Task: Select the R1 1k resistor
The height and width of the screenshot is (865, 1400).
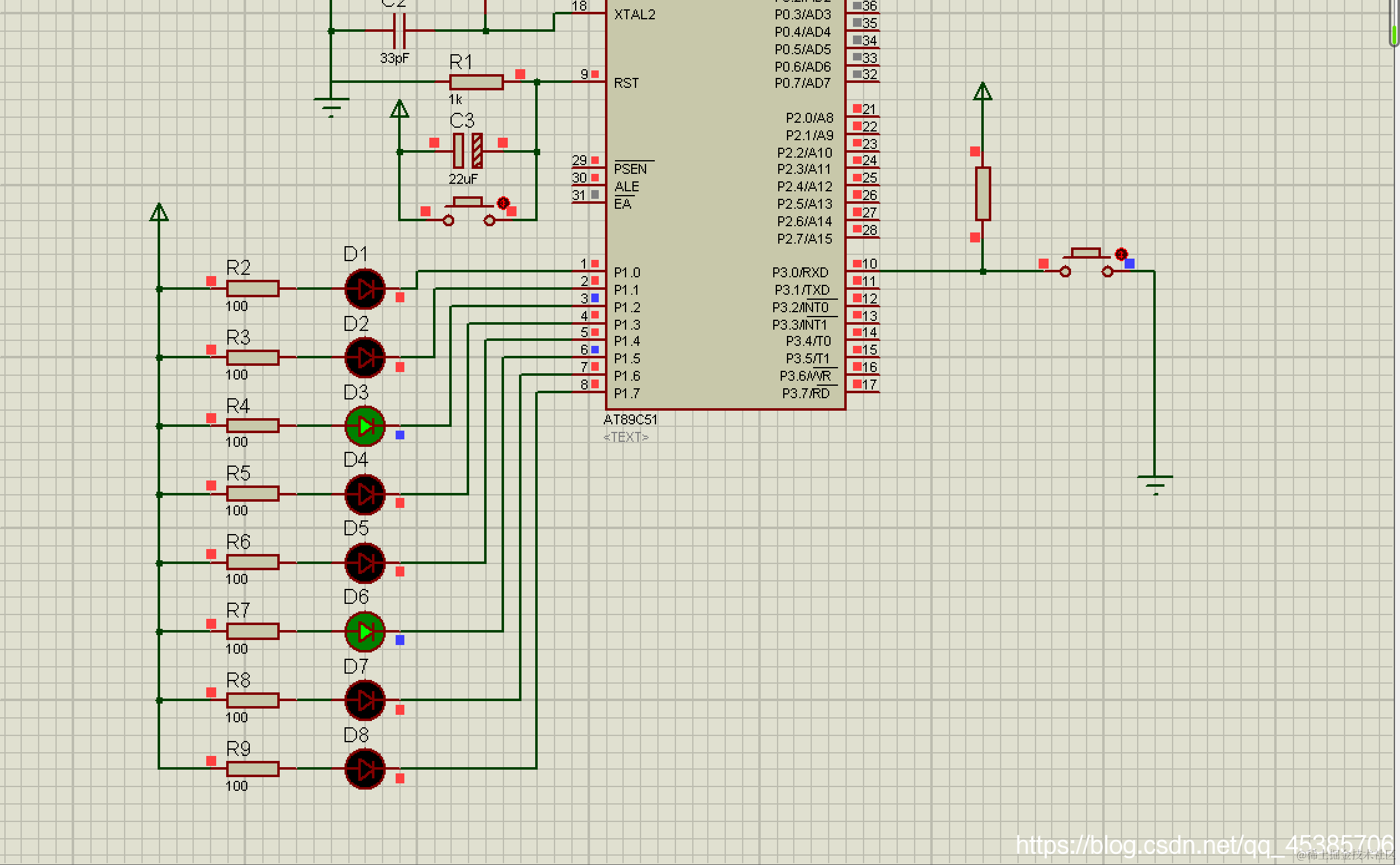Action: click(476, 82)
